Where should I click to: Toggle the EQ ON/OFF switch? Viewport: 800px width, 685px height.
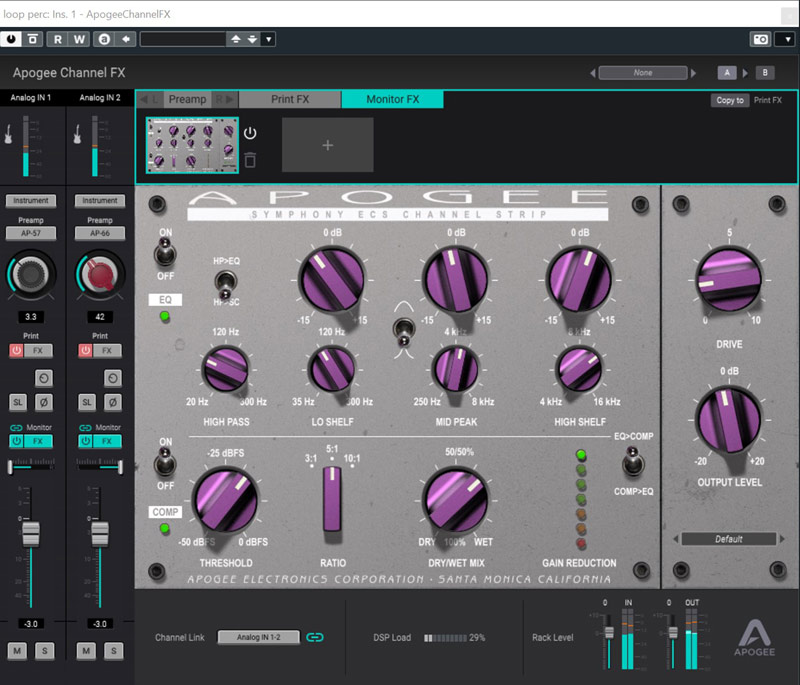coord(165,258)
